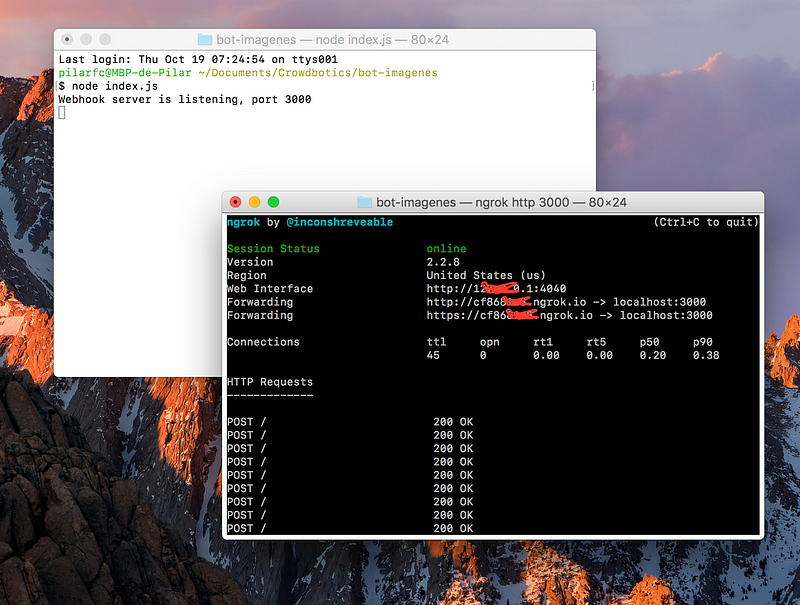
Task: Click the p50 value "0.20"
Action: (x=653, y=355)
